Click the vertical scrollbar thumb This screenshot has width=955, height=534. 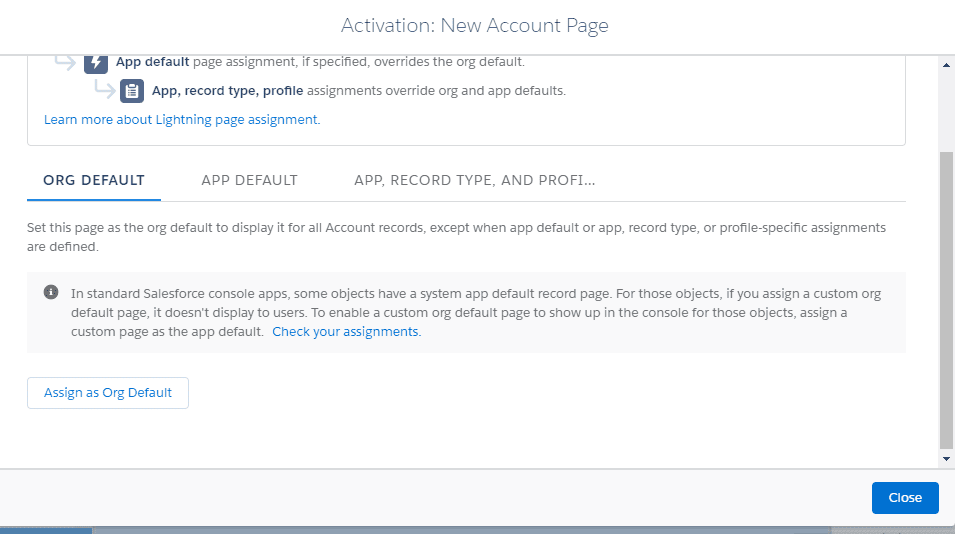coord(946,300)
